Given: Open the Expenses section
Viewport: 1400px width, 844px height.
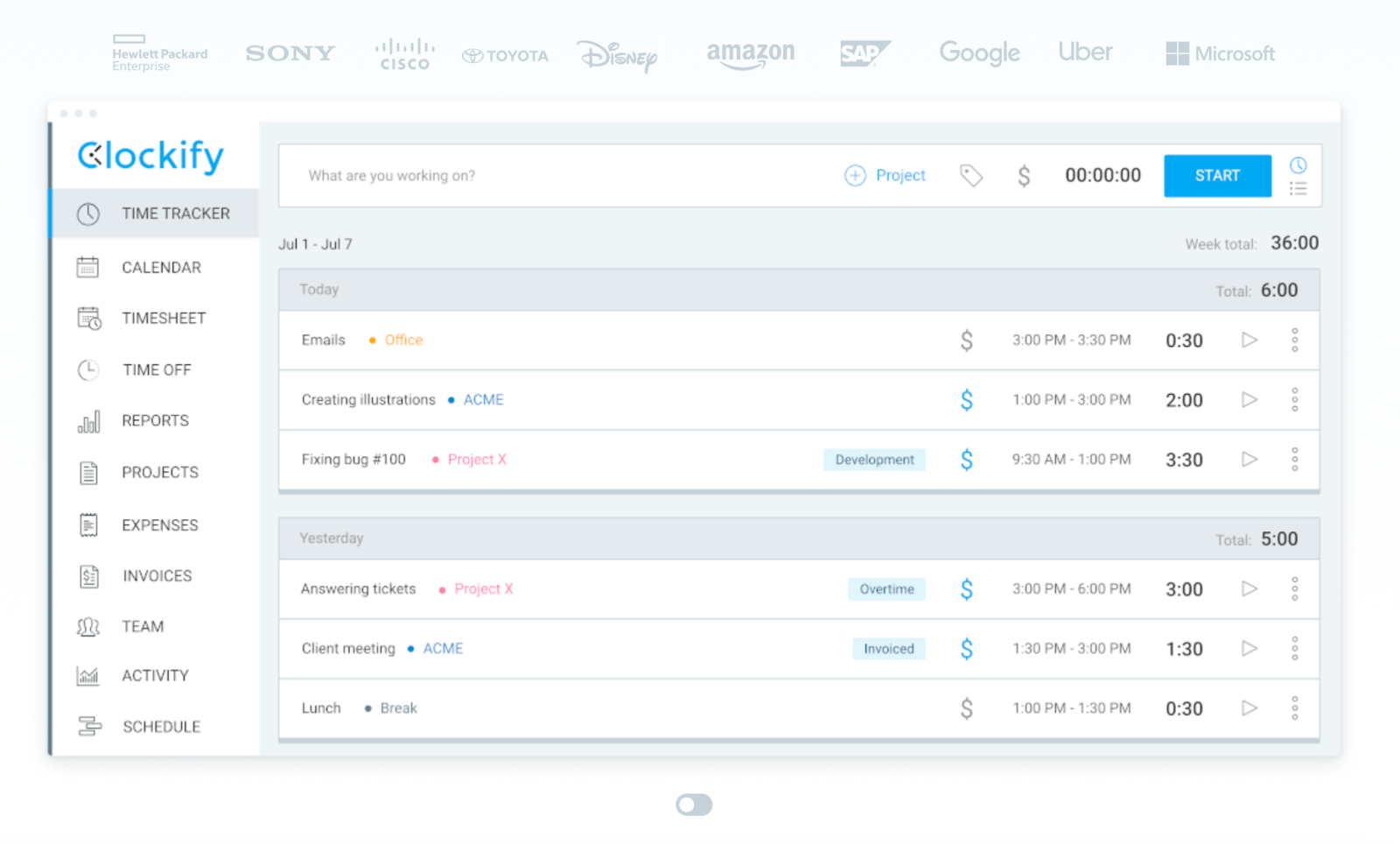Looking at the screenshot, I should tap(160, 524).
